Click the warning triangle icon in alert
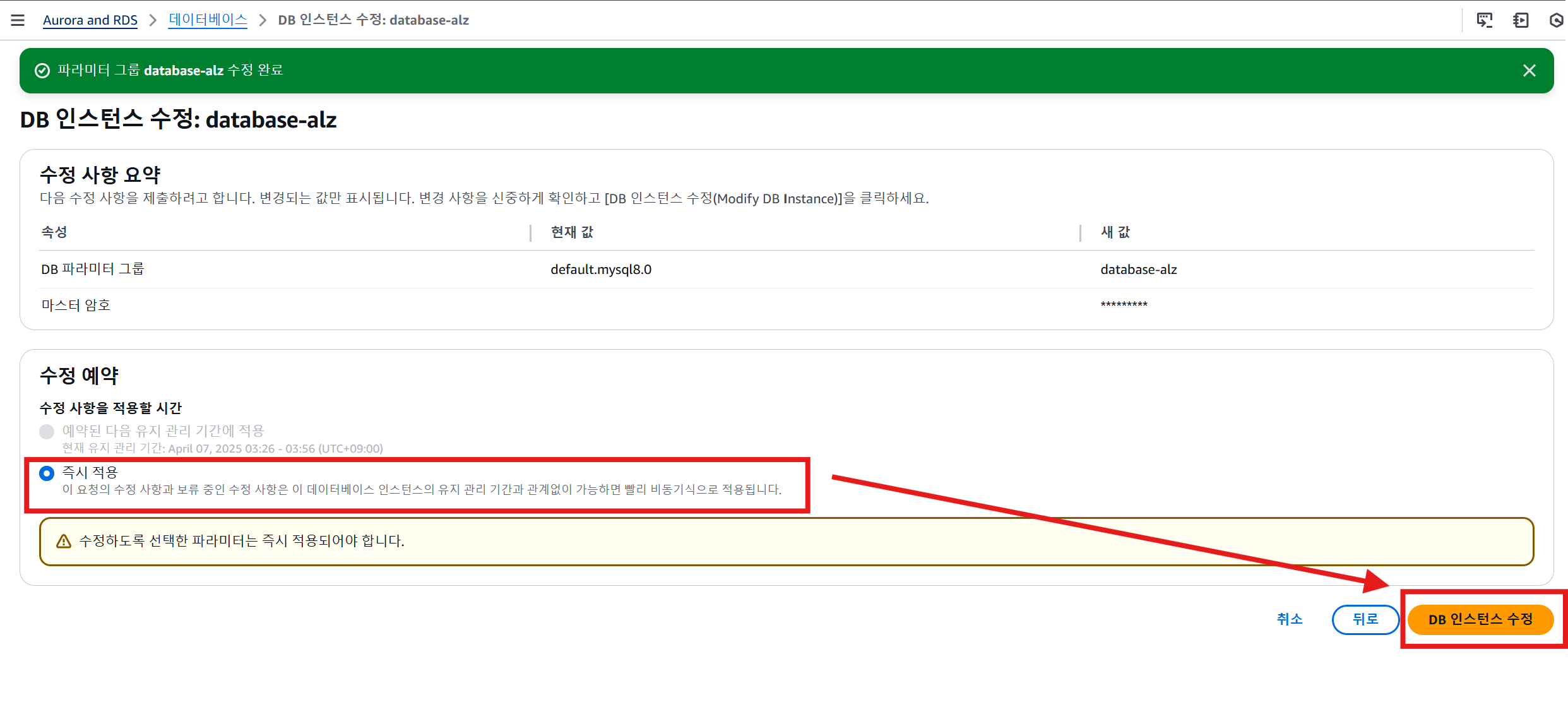Image resolution: width=1568 pixels, height=707 pixels. (64, 542)
